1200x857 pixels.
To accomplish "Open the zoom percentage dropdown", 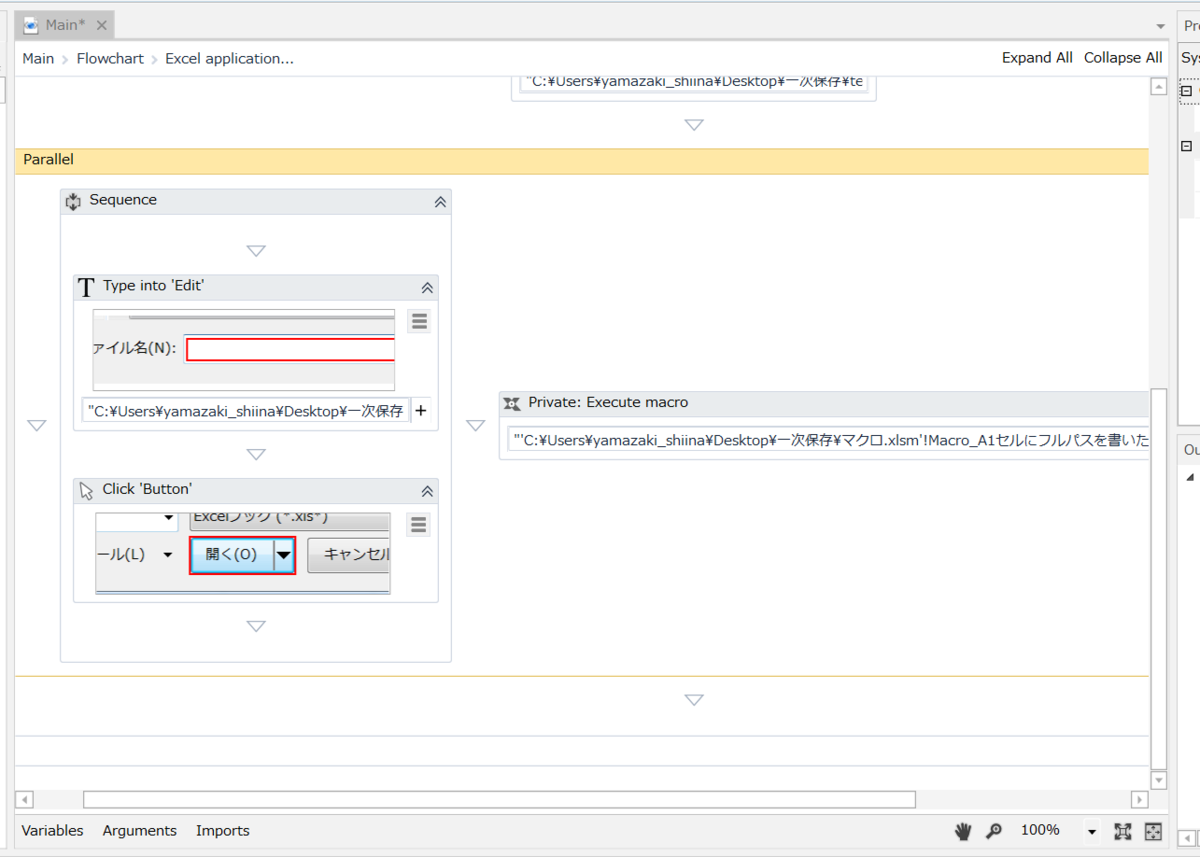I will 1091,832.
